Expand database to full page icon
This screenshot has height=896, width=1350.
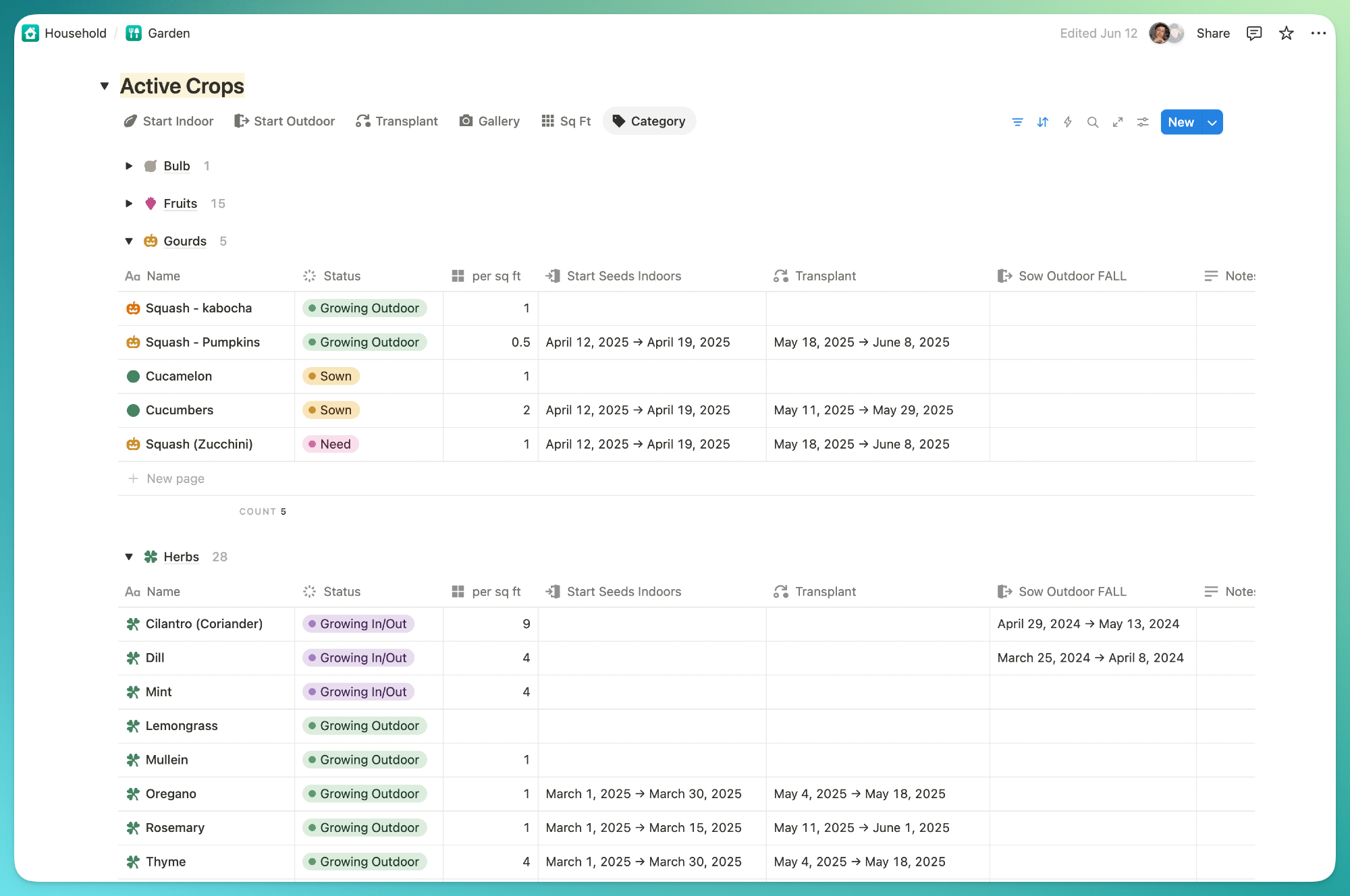(x=1117, y=122)
